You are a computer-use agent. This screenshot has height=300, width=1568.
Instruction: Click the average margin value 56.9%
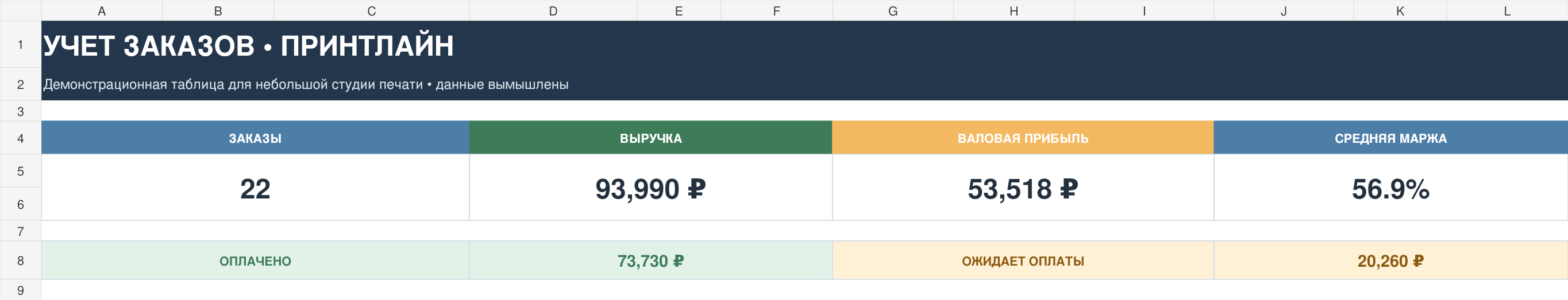[x=1391, y=188]
